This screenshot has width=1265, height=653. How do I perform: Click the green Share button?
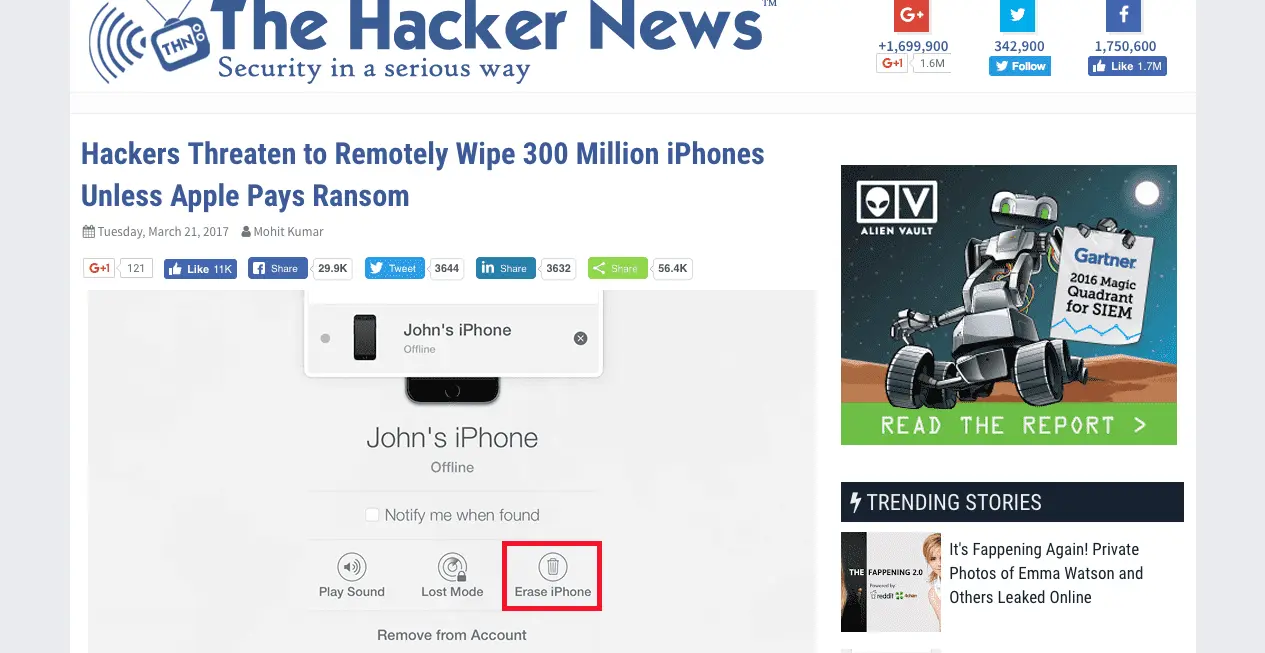(x=617, y=268)
